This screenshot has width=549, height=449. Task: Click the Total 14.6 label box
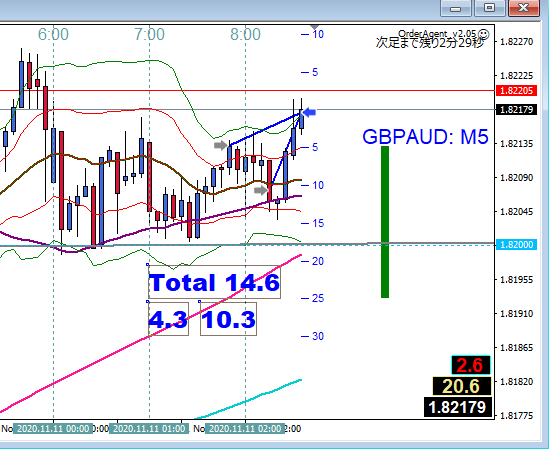tap(215, 282)
